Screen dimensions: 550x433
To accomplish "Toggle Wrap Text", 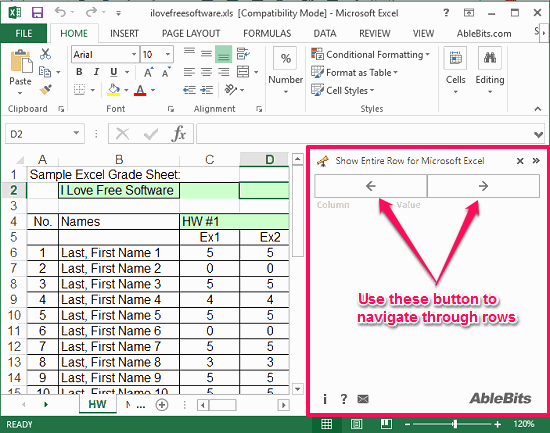I will pyautogui.click(x=243, y=53).
